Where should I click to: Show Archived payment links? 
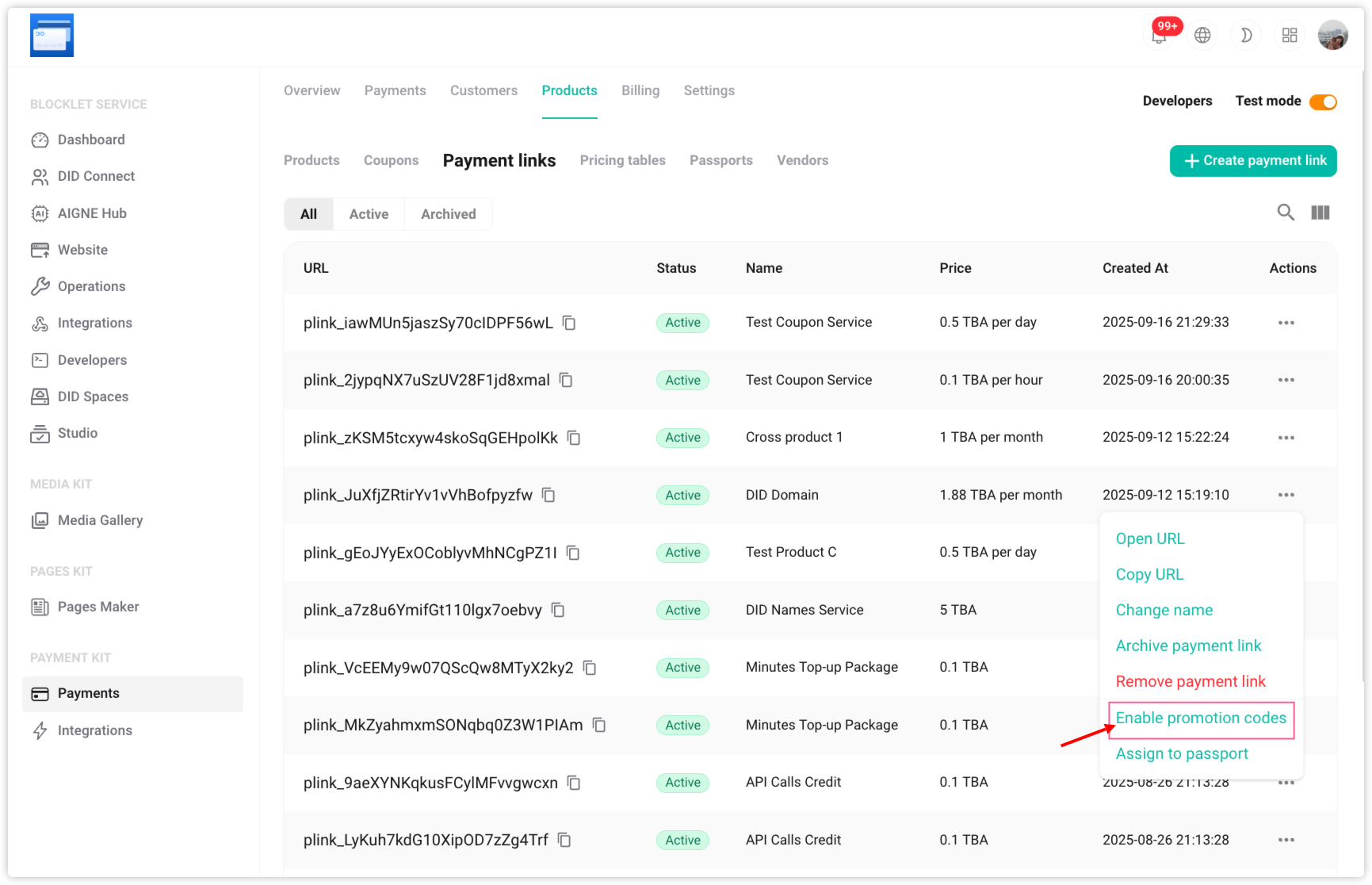click(448, 214)
